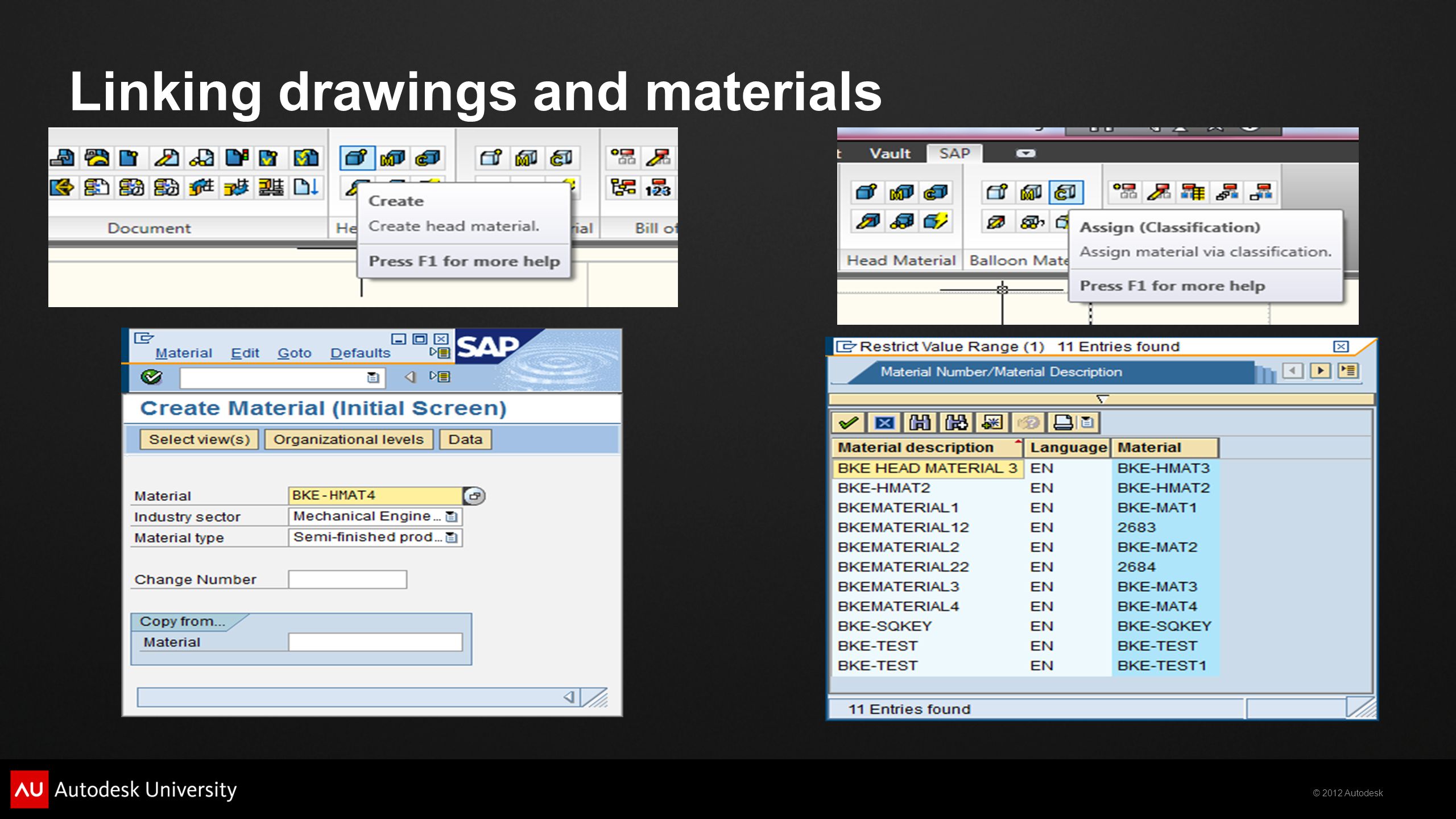Click the blue X Cancel icon in Restrict Value Range toolbar
Screen dimensions: 1456x819
(884, 423)
